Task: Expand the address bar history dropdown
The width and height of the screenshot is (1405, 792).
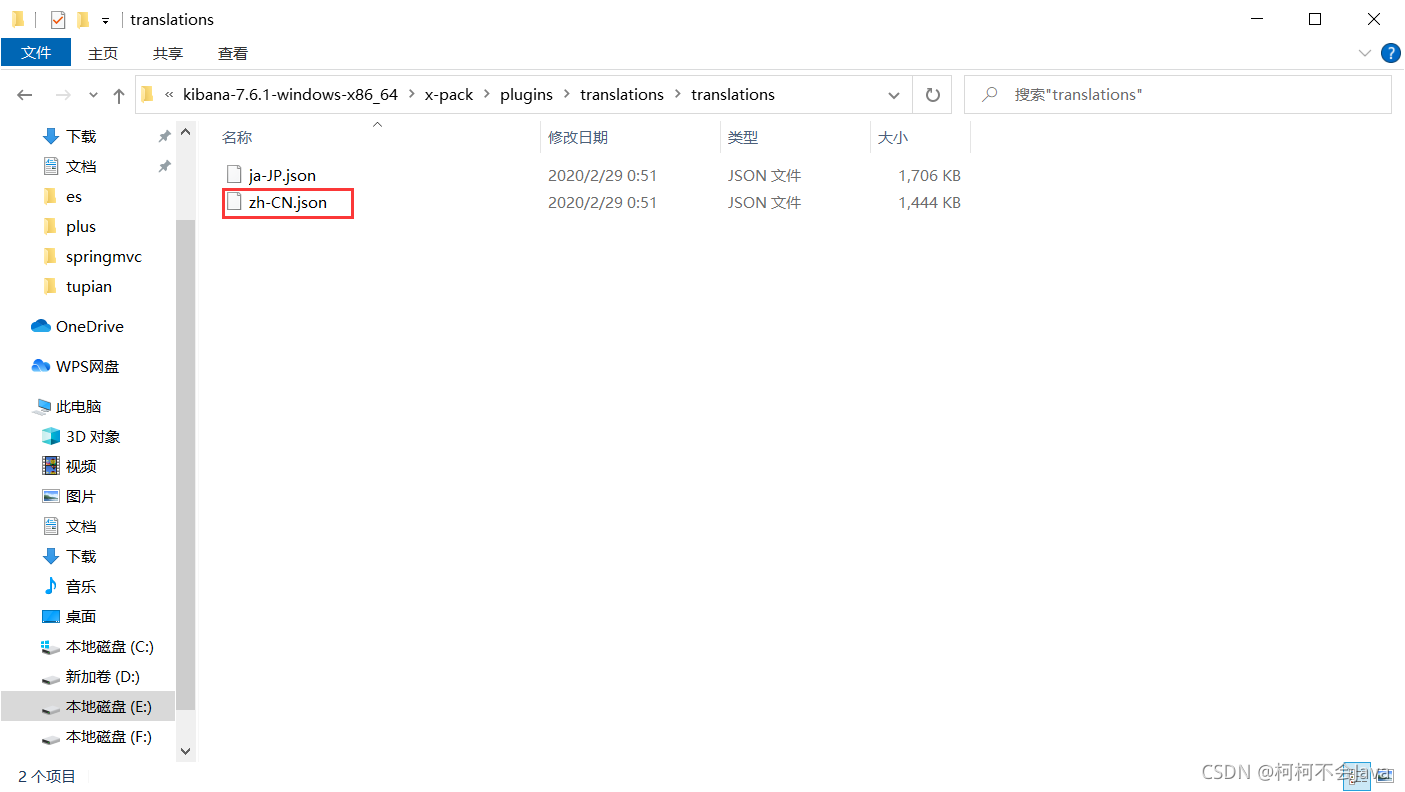Action: 893,95
